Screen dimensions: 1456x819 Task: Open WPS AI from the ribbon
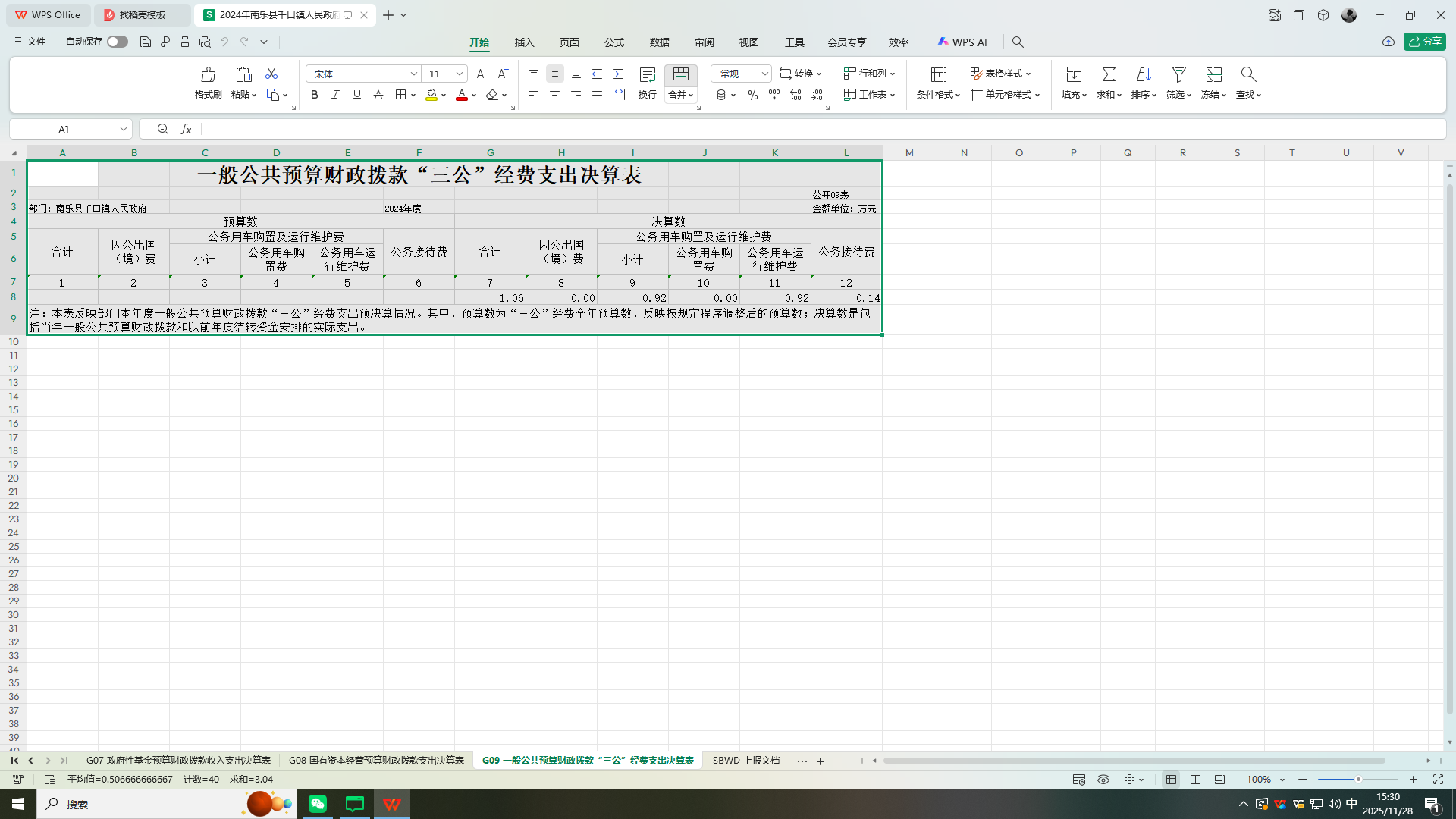962,42
